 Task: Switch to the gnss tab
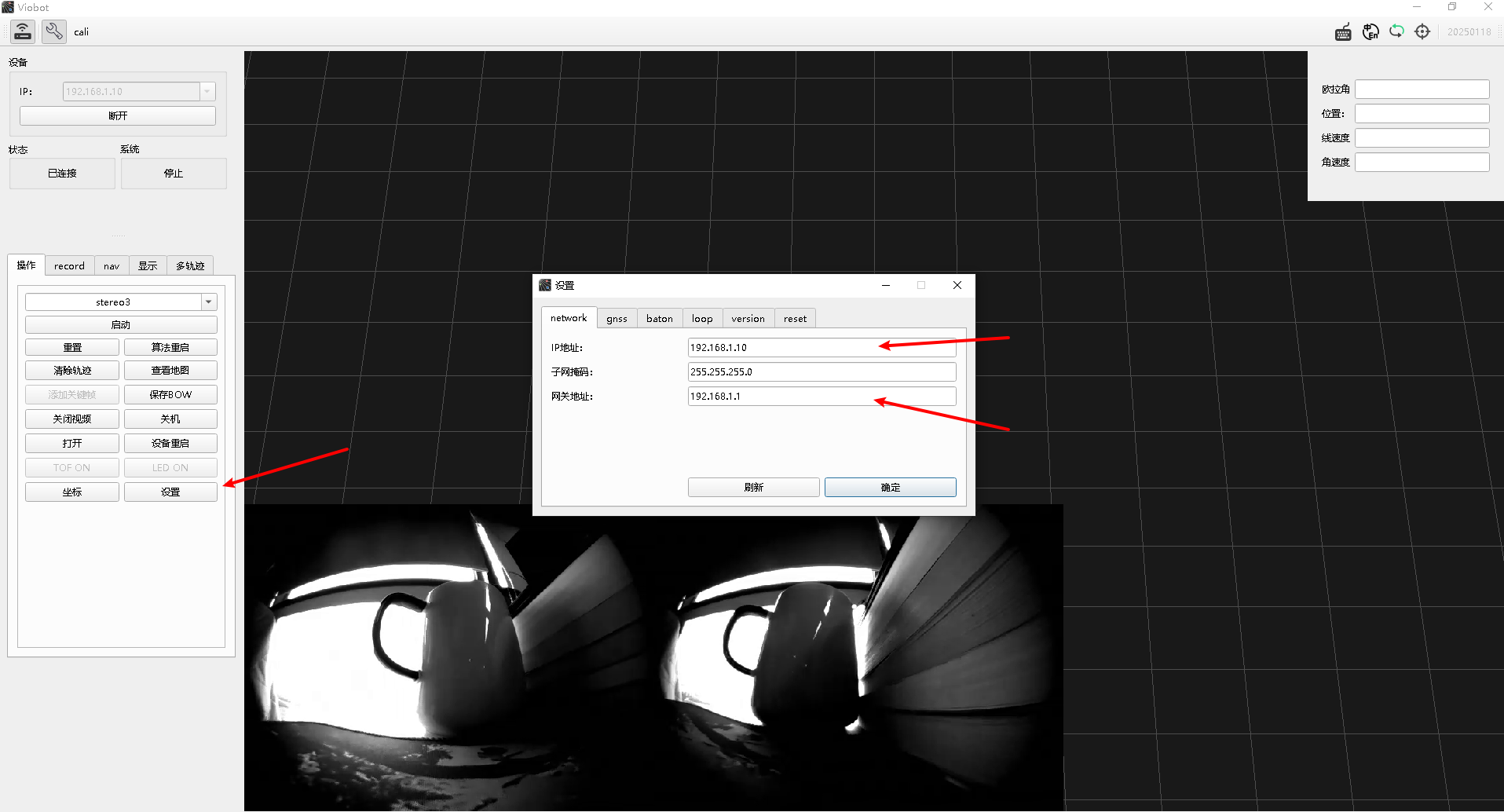[x=617, y=319]
